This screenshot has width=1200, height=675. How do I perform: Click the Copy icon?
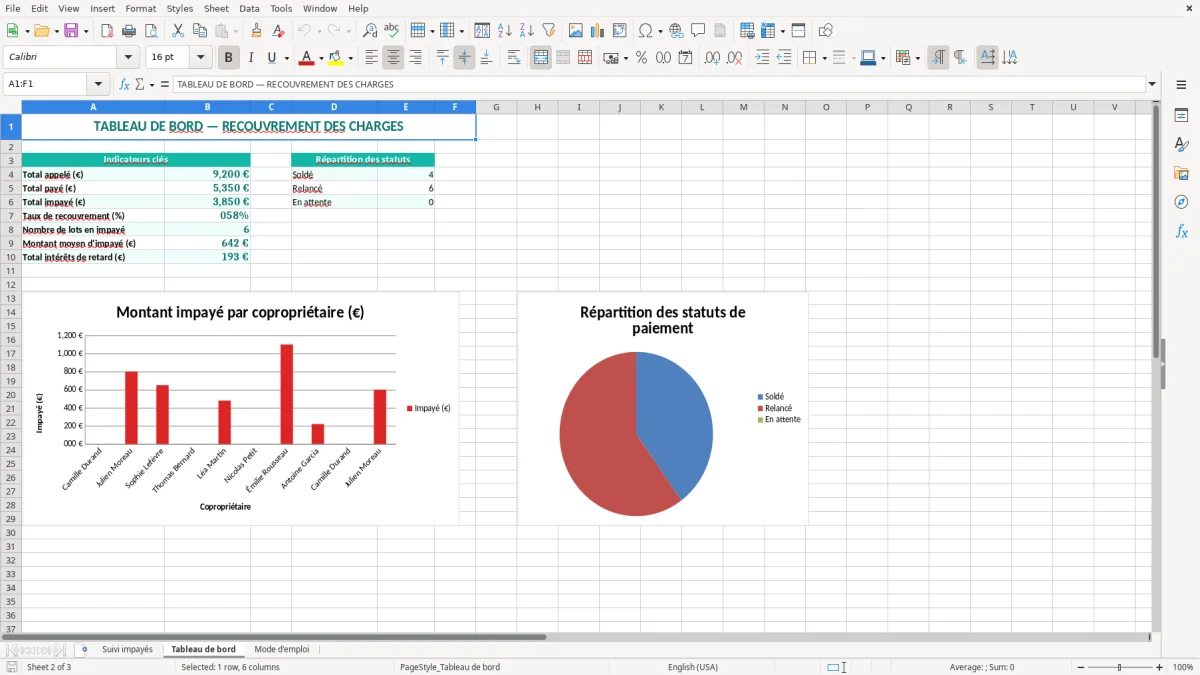200,31
